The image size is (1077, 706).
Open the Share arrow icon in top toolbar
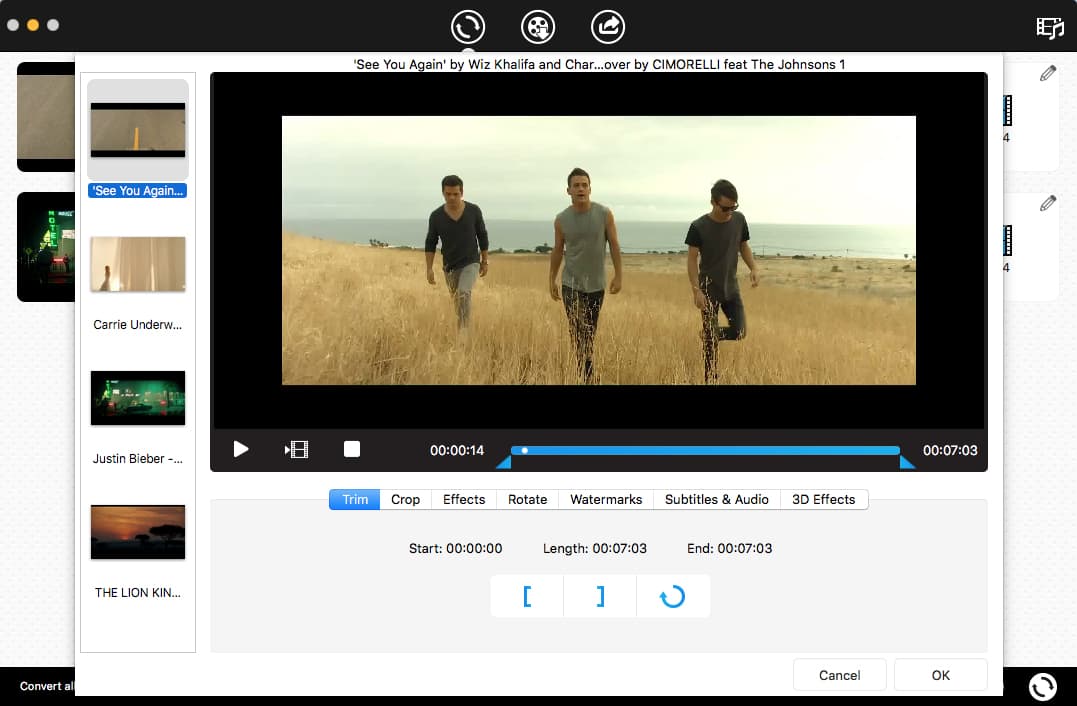608,27
